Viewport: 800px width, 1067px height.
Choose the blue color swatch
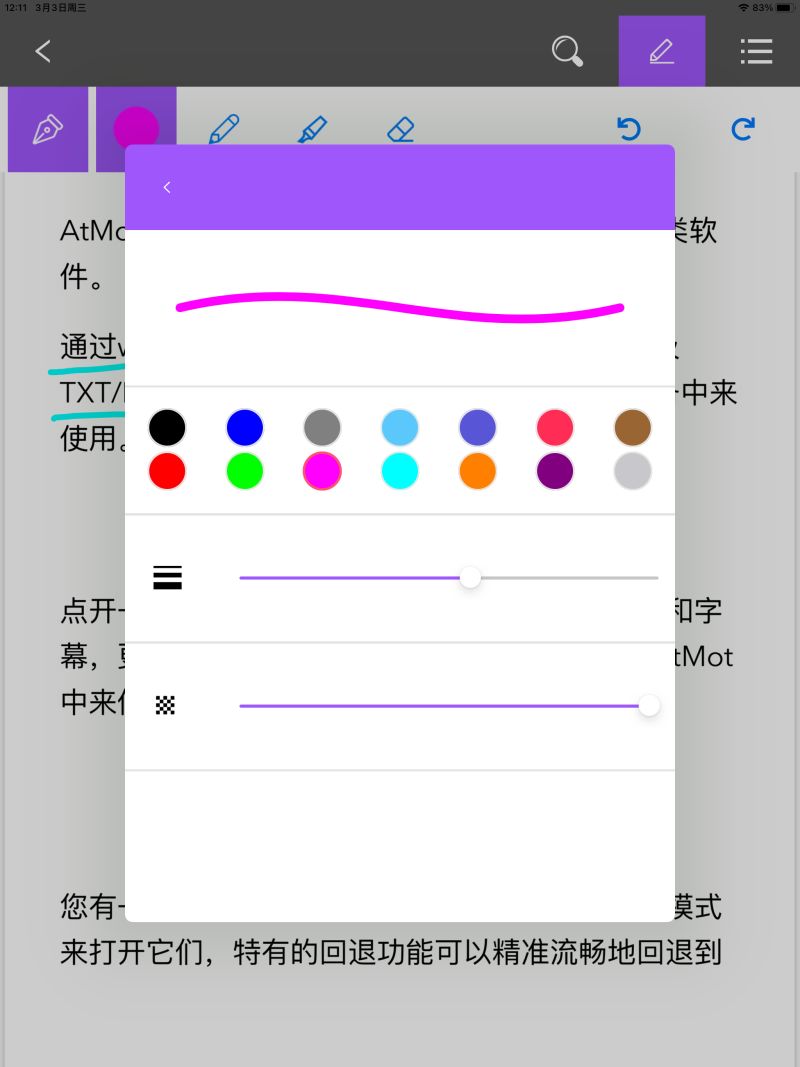click(245, 427)
